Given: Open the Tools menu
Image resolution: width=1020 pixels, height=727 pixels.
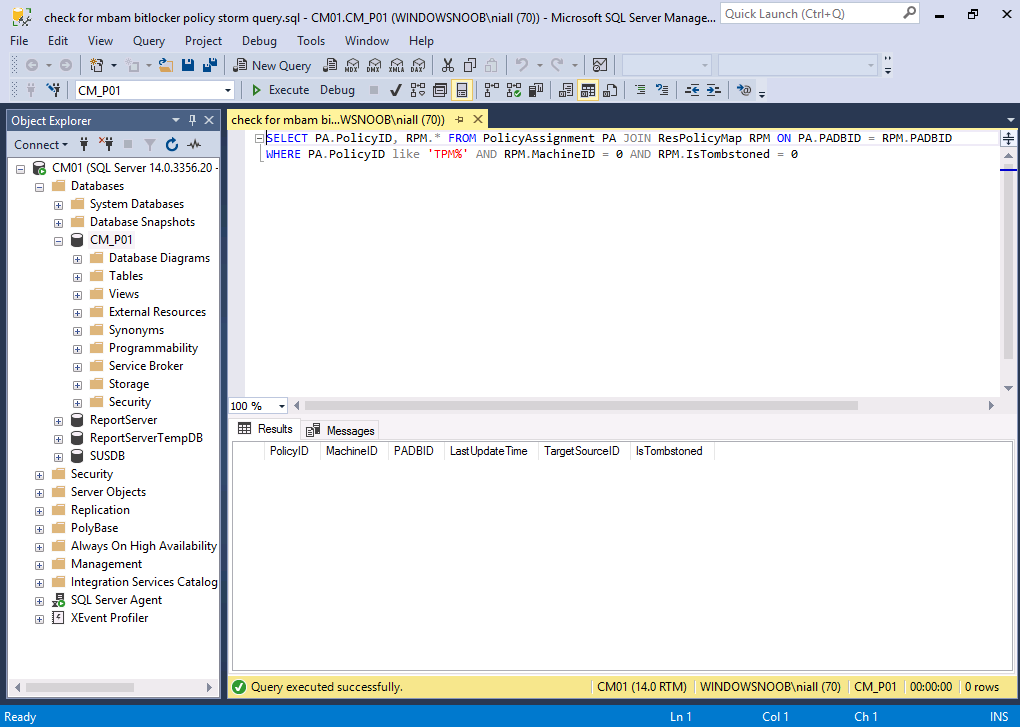Looking at the screenshot, I should 311,40.
